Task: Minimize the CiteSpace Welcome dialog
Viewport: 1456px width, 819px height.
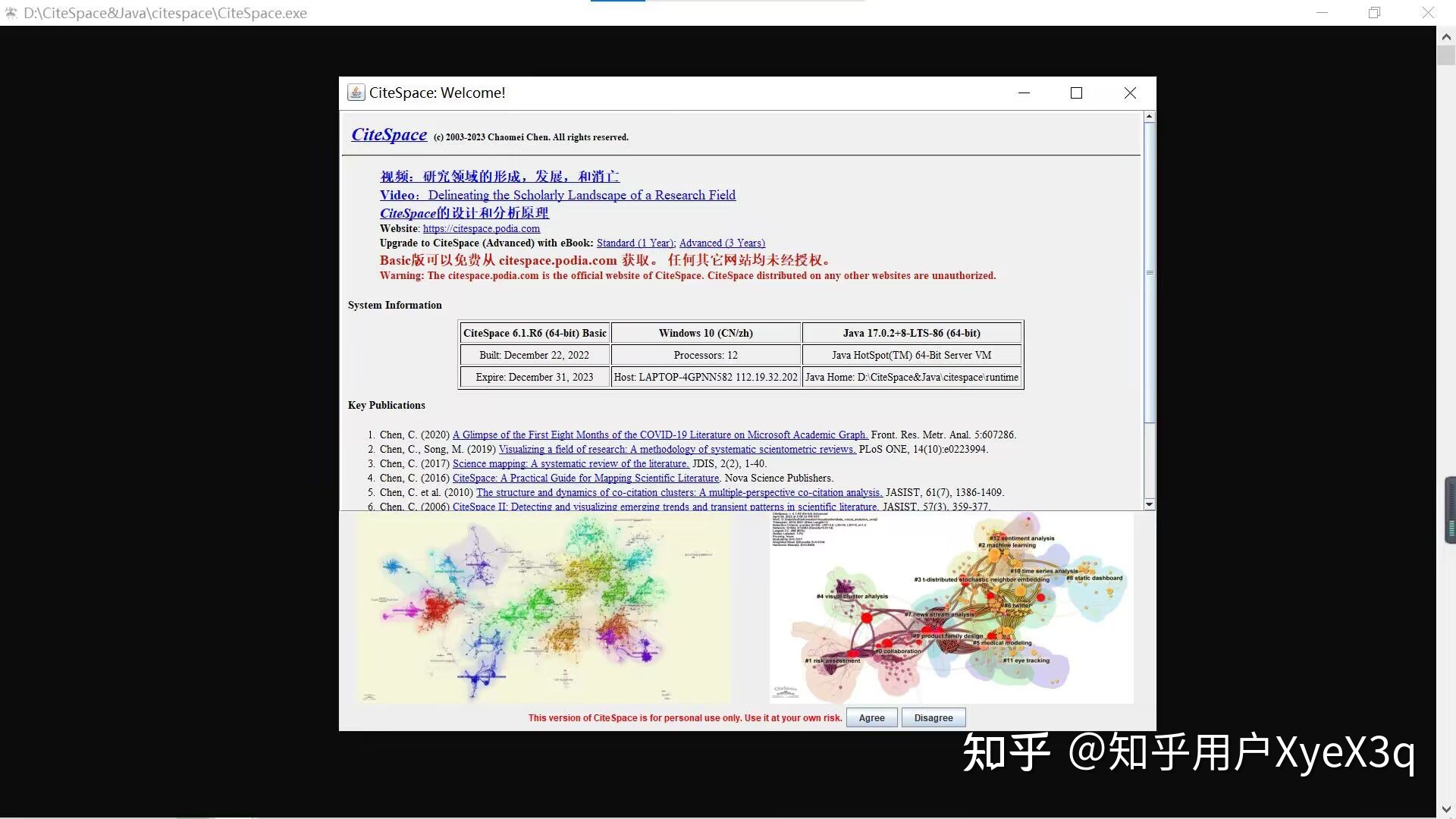Action: [1024, 93]
